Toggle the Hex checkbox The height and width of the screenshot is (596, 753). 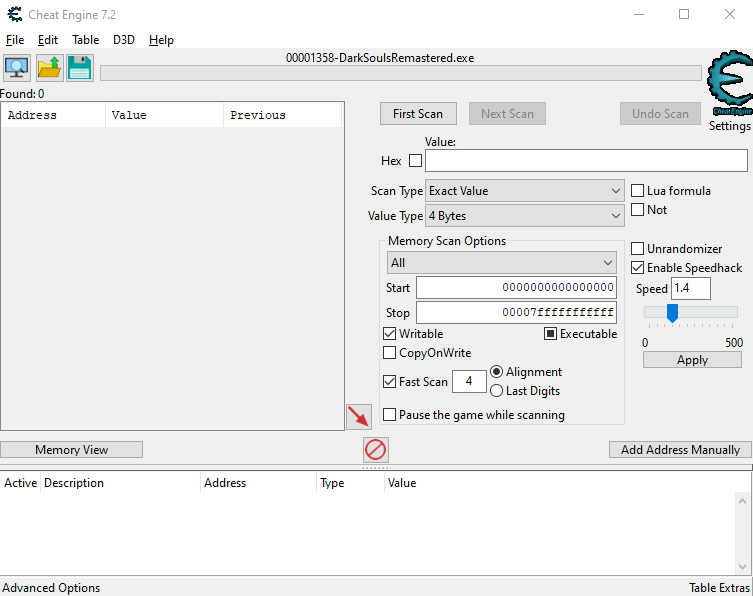[415, 160]
